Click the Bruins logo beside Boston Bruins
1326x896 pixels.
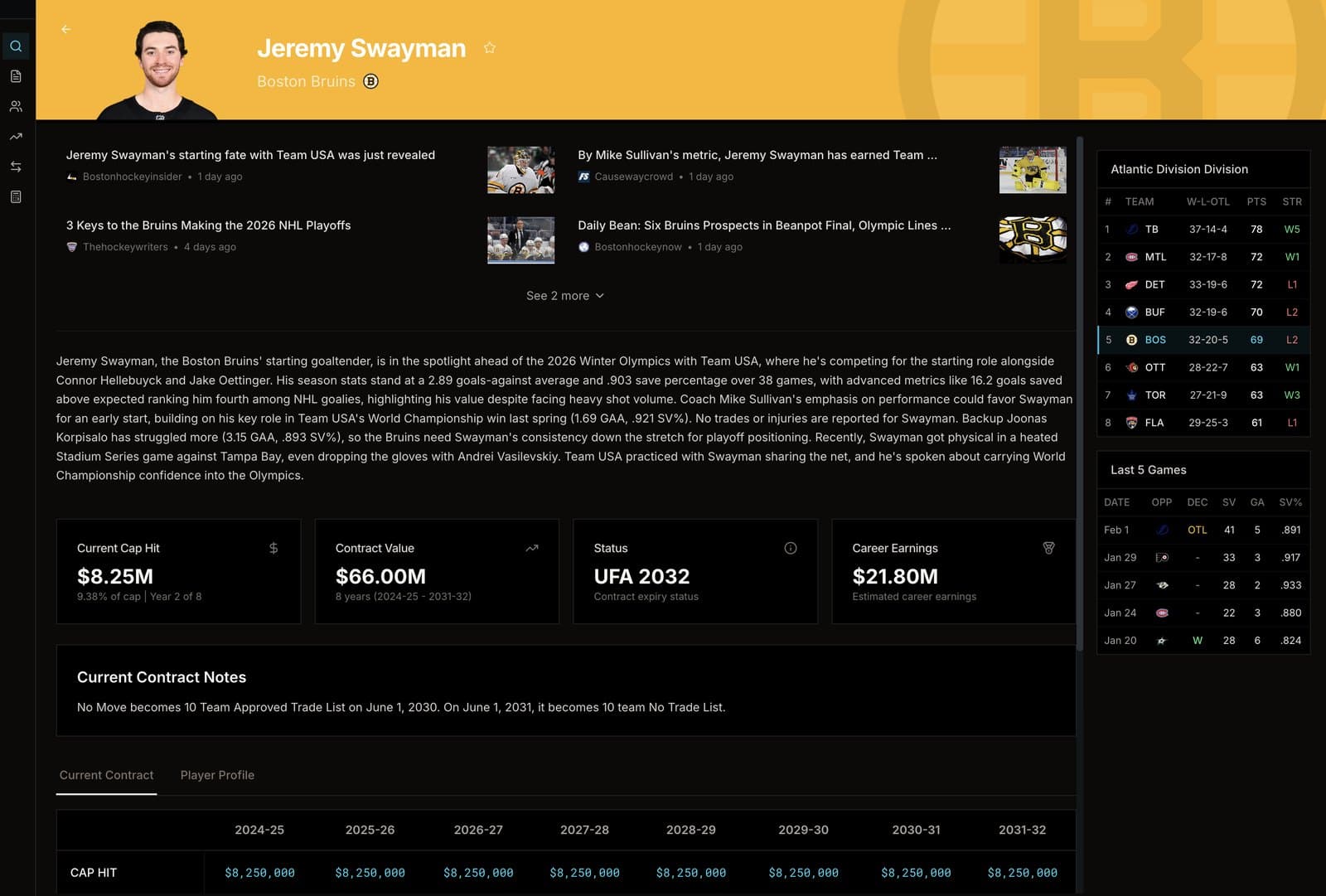[x=371, y=81]
